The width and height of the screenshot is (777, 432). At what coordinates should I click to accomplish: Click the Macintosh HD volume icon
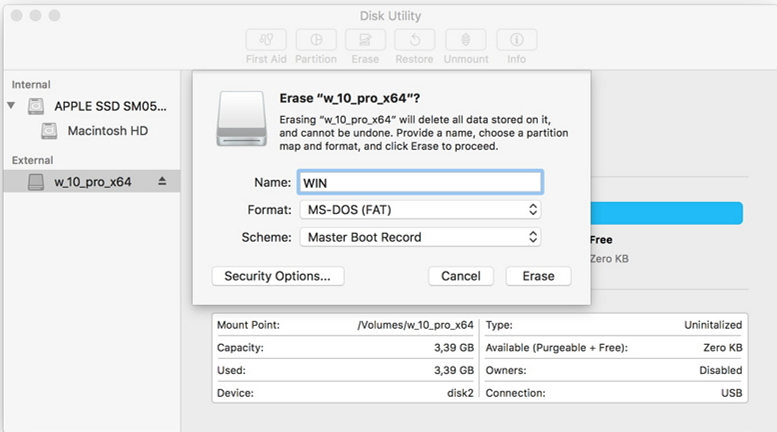click(49, 131)
